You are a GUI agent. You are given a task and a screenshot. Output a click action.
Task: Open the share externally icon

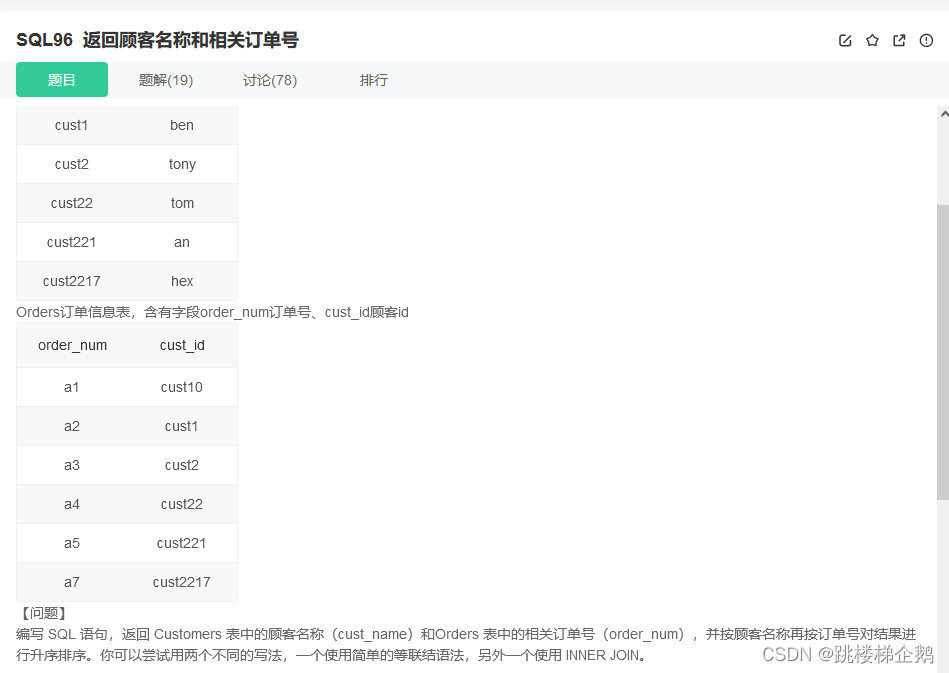pyautogui.click(x=899, y=40)
